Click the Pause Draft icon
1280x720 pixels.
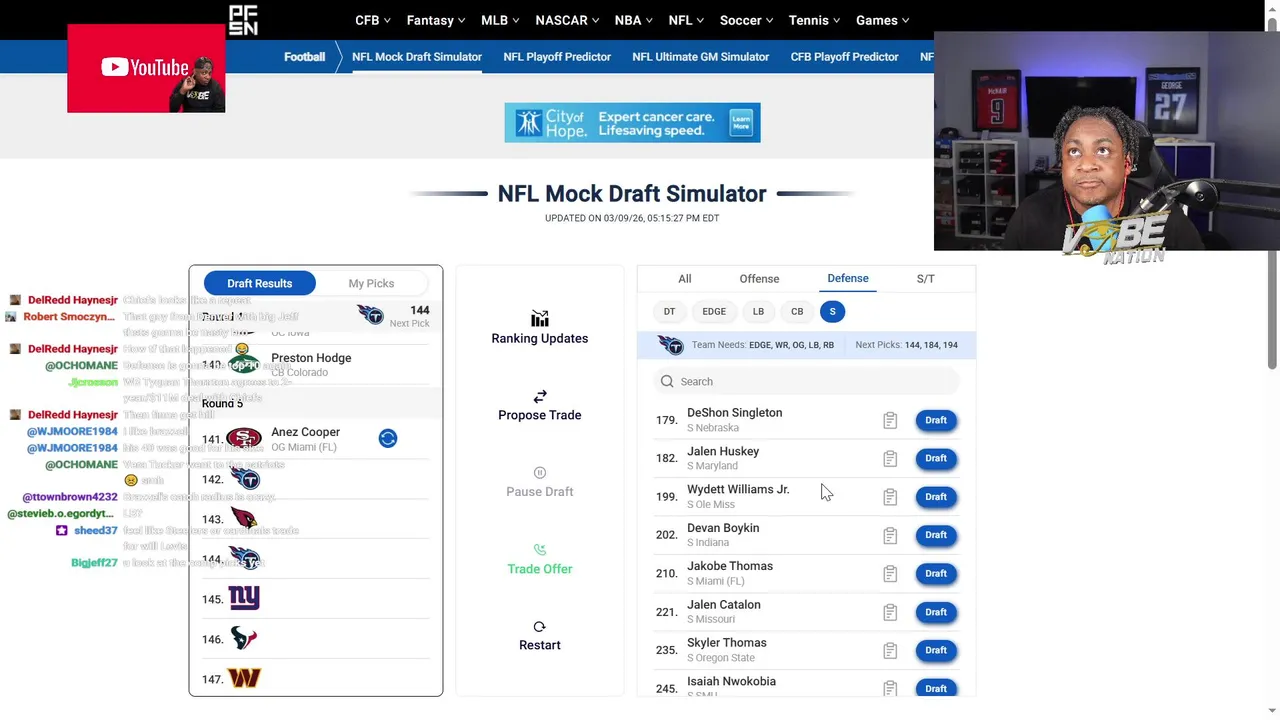click(540, 473)
